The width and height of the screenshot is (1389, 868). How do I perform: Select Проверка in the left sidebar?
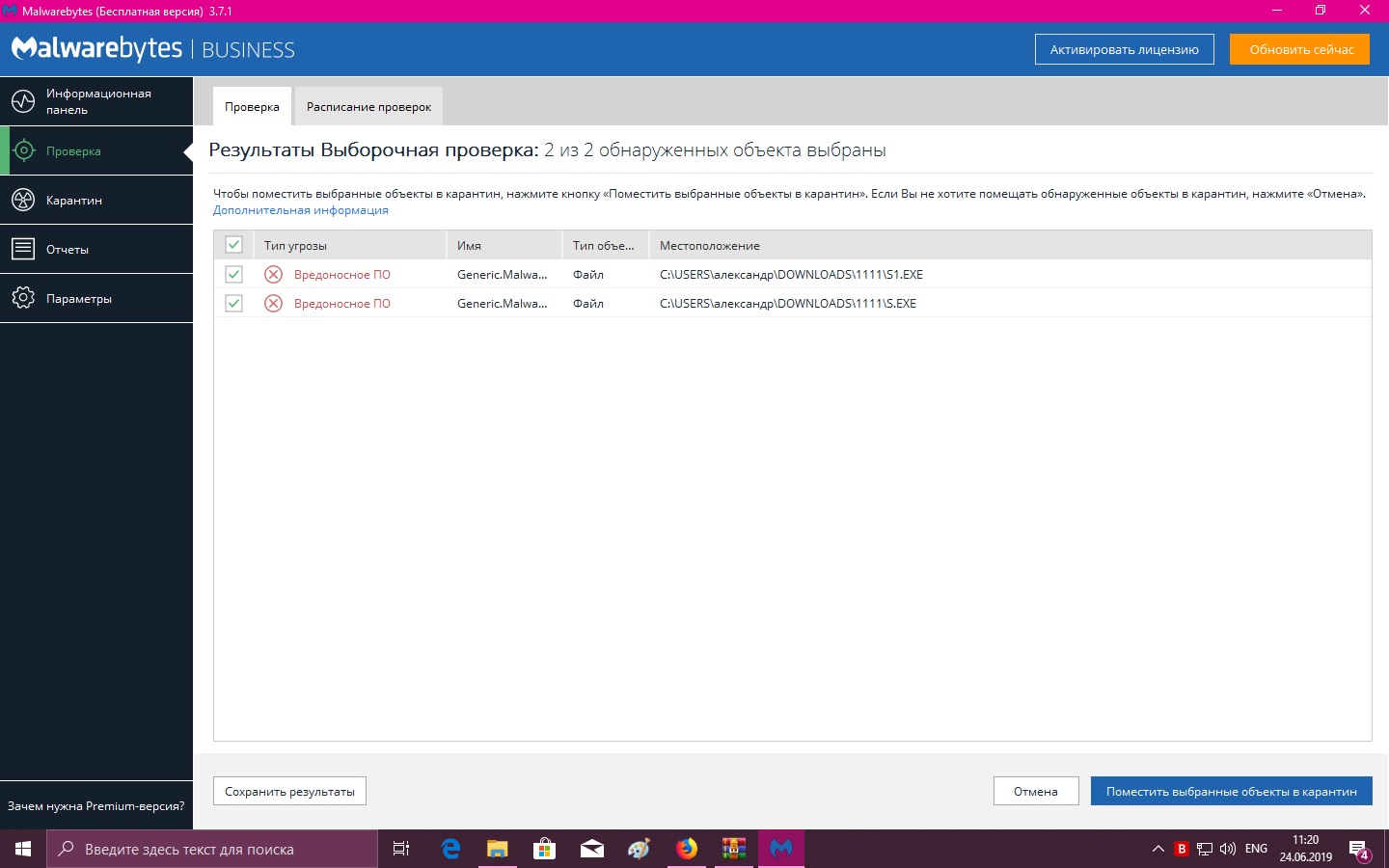(96, 150)
